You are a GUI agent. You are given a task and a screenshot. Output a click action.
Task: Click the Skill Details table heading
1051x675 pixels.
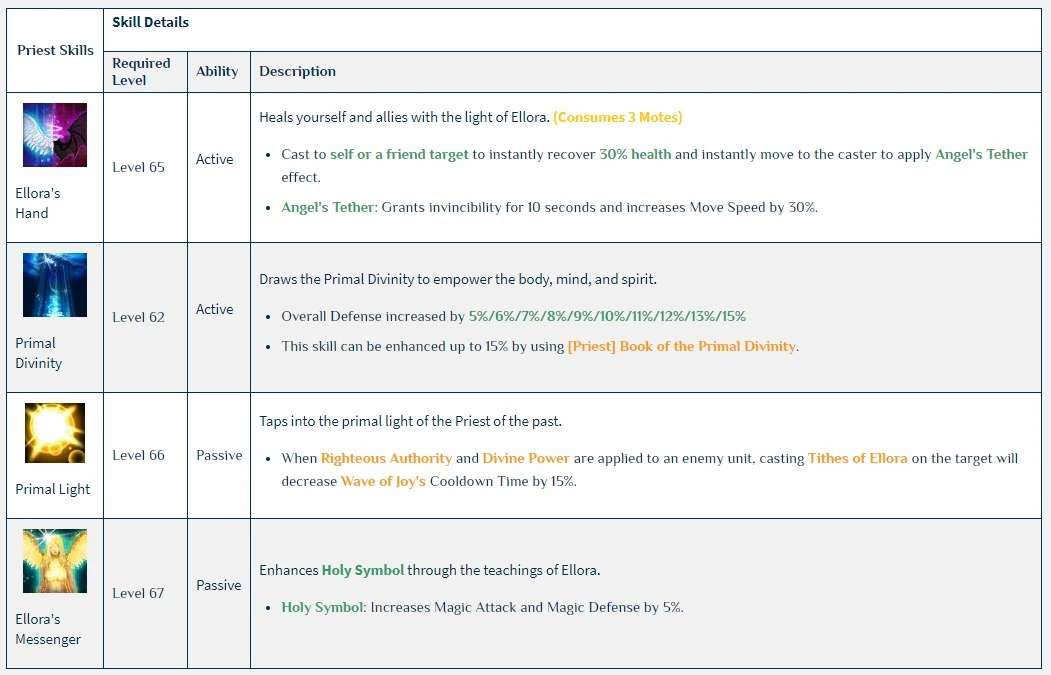[150, 22]
